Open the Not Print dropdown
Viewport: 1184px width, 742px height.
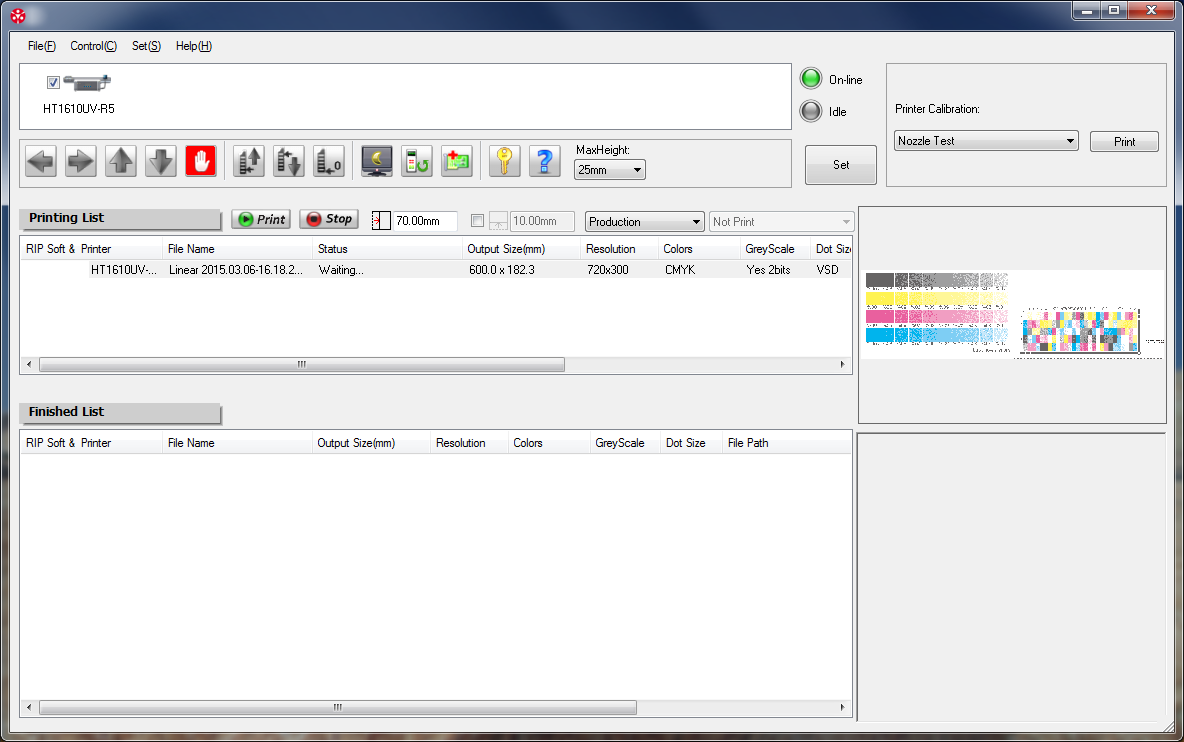(x=782, y=221)
